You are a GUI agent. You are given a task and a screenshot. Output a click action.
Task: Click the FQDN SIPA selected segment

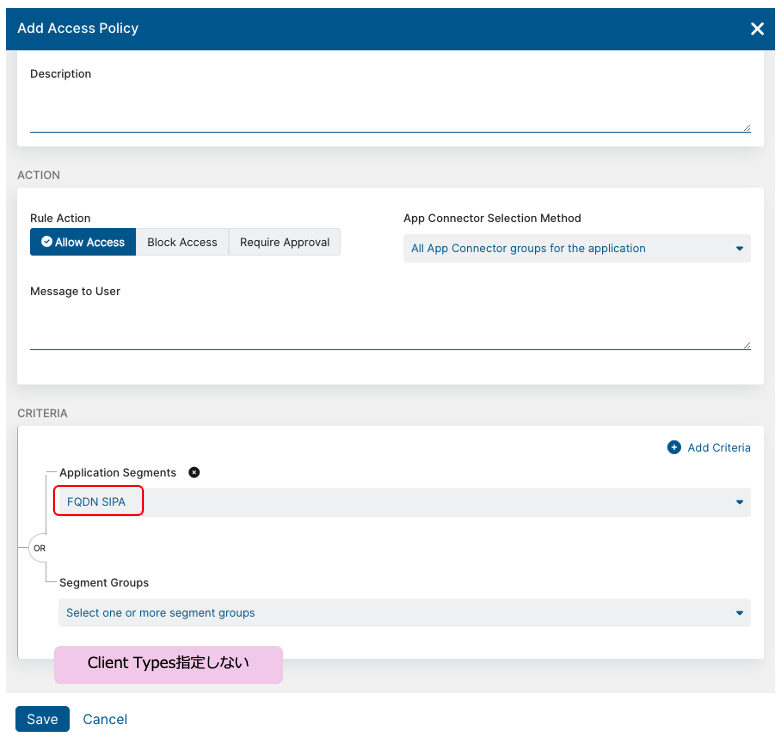pyautogui.click(x=96, y=502)
